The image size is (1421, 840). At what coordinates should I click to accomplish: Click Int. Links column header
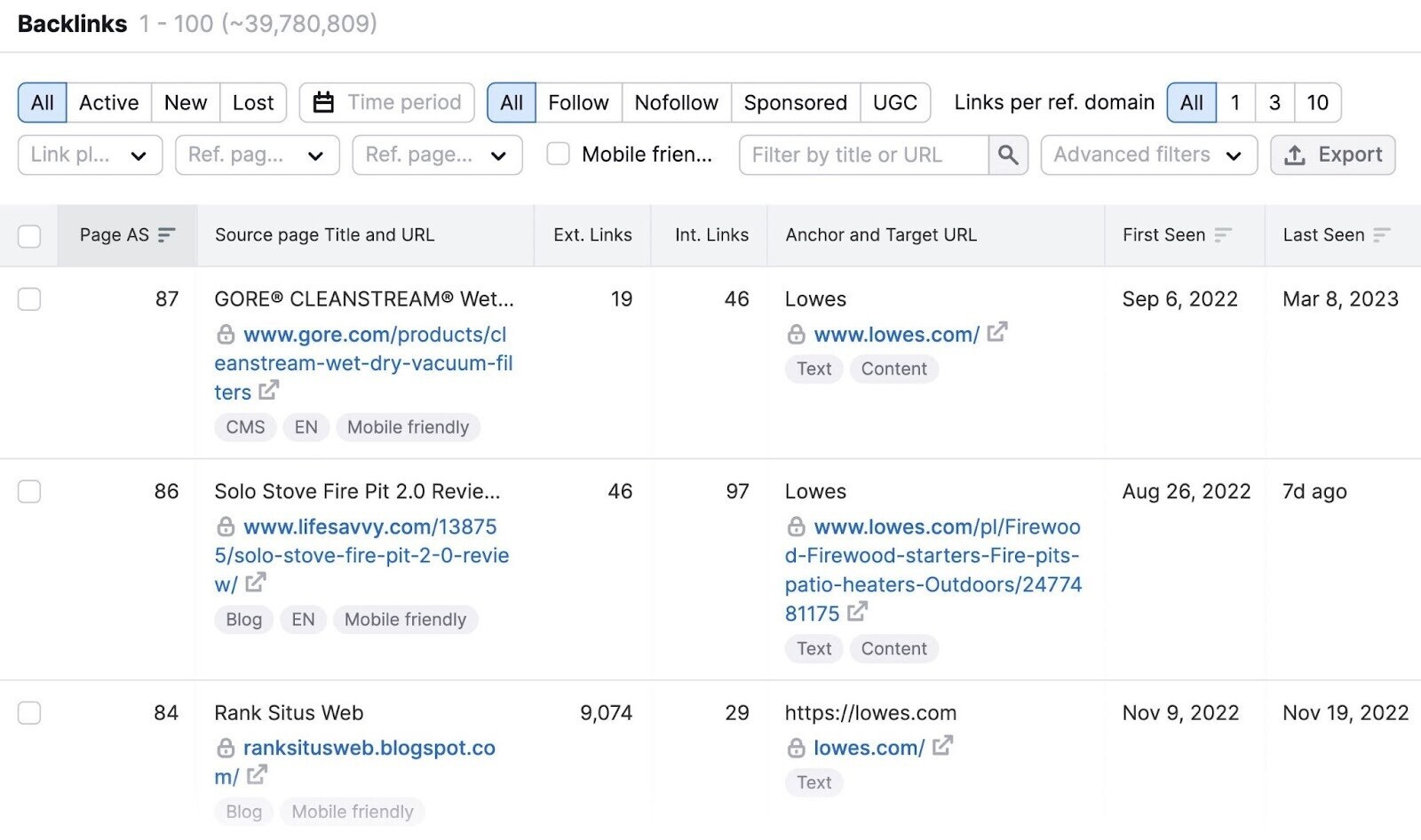pyautogui.click(x=711, y=234)
